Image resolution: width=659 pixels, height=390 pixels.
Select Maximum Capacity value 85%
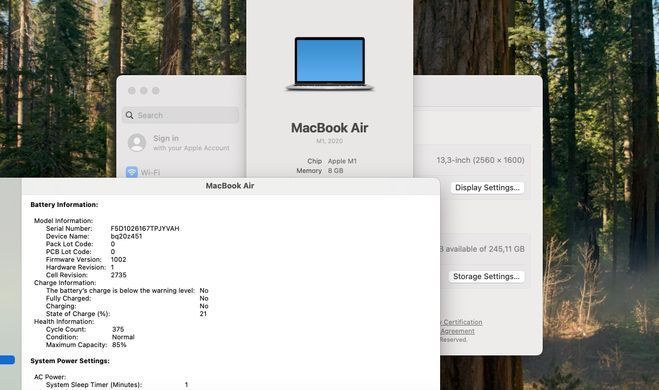point(119,345)
